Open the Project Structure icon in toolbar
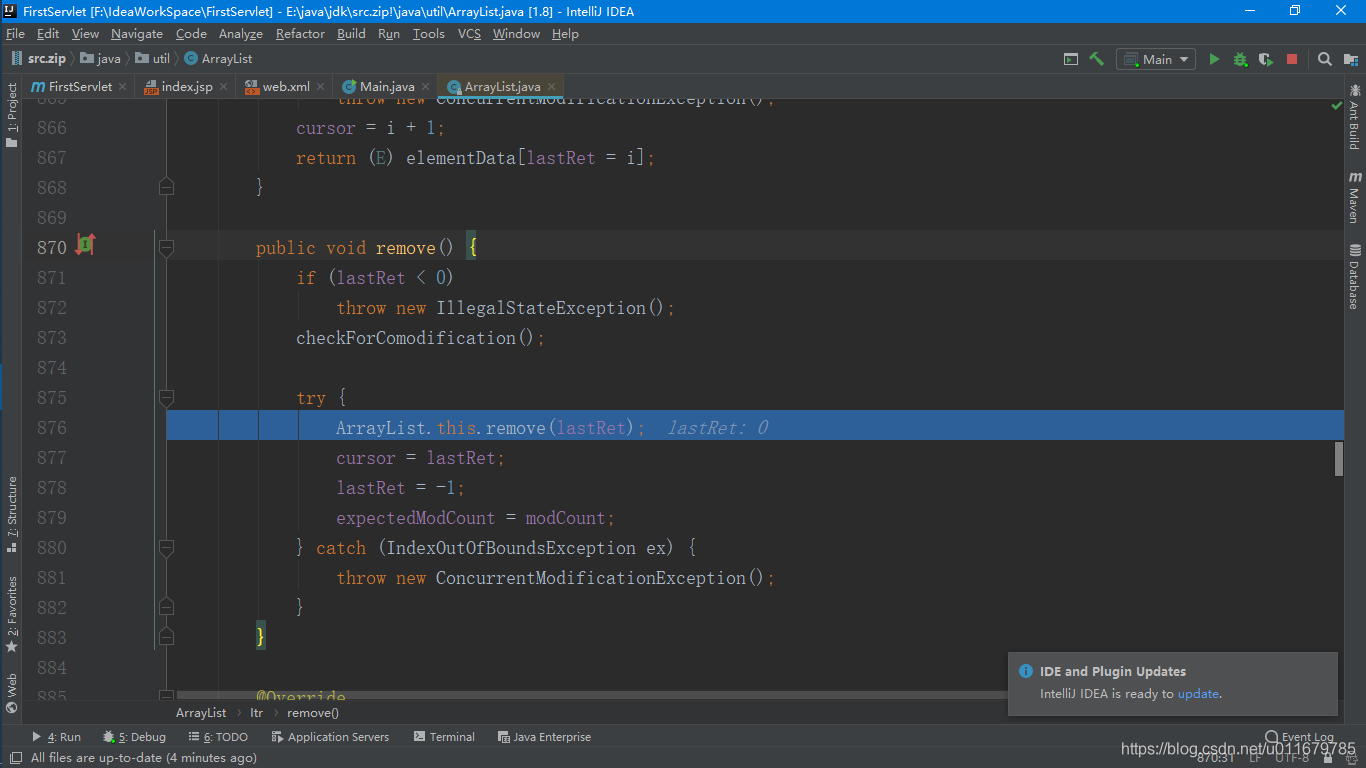 coord(1351,59)
